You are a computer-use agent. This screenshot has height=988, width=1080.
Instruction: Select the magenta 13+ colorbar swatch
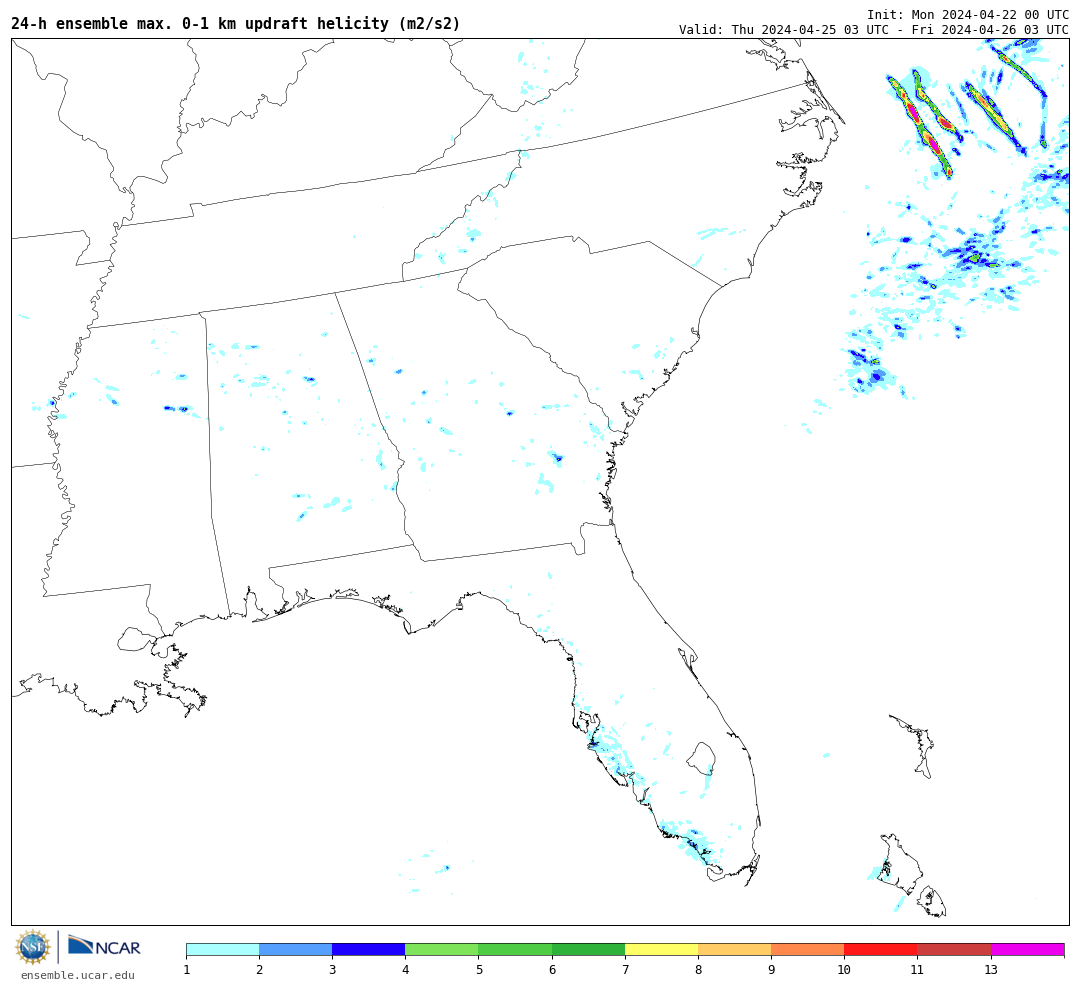[1028, 950]
